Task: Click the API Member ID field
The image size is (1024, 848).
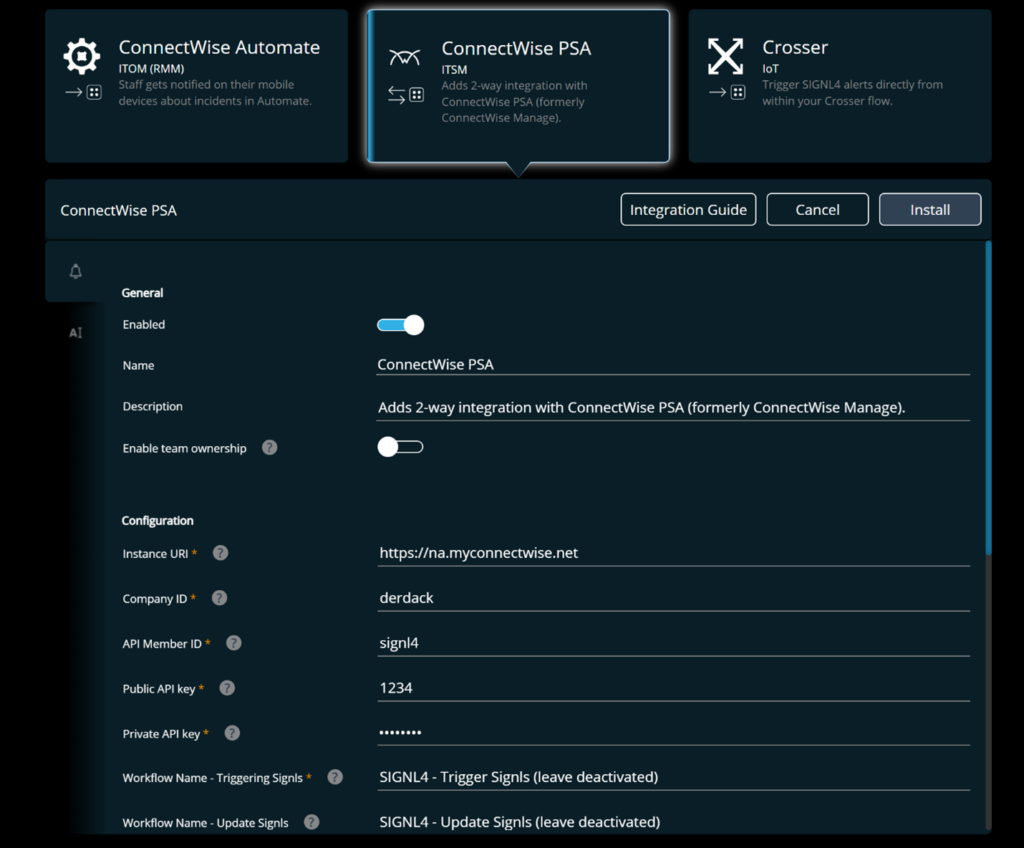Action: (x=673, y=644)
